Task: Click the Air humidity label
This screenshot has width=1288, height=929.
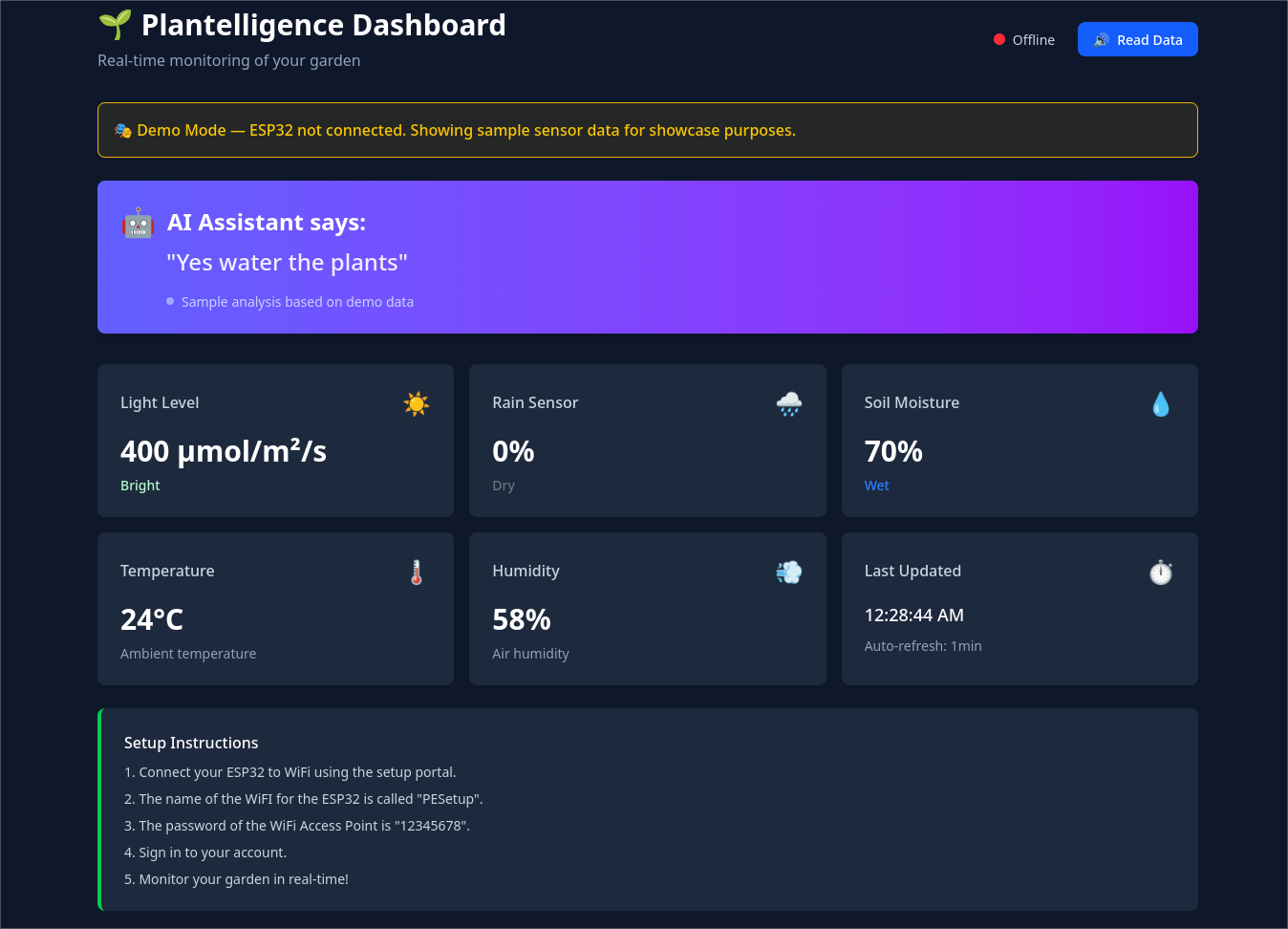Action: click(x=530, y=654)
